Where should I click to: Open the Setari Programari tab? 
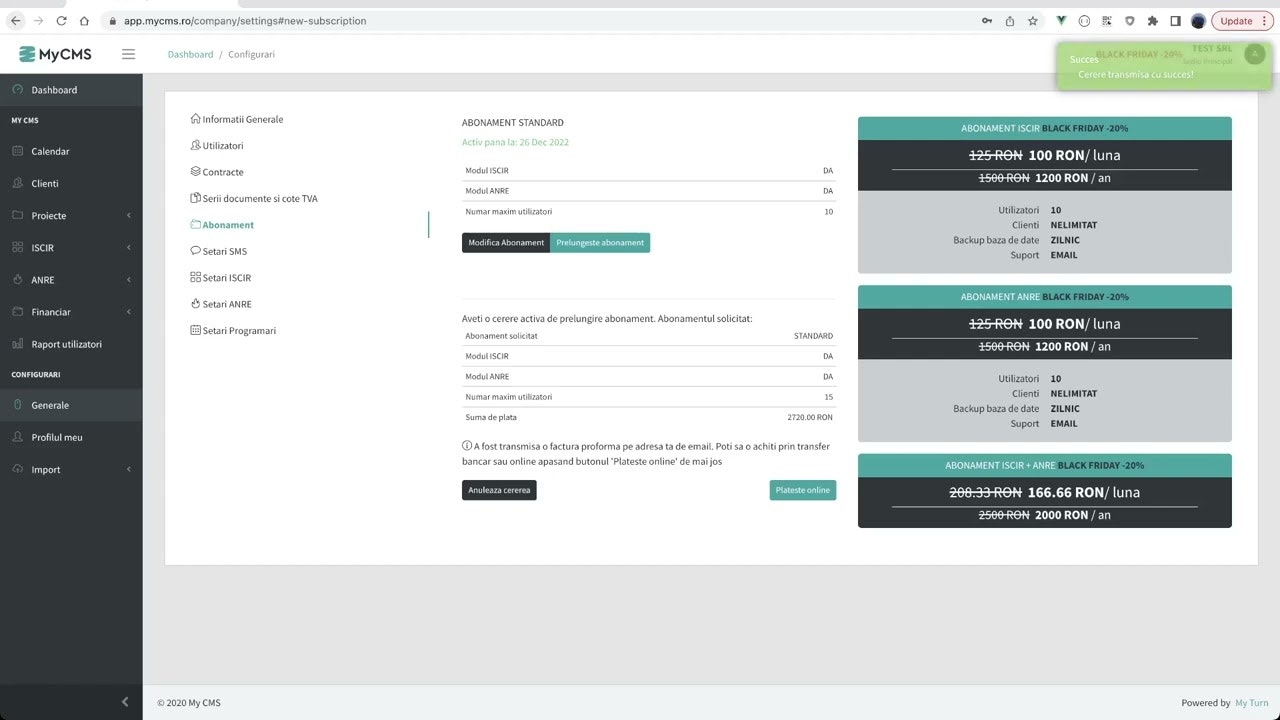[x=233, y=330]
